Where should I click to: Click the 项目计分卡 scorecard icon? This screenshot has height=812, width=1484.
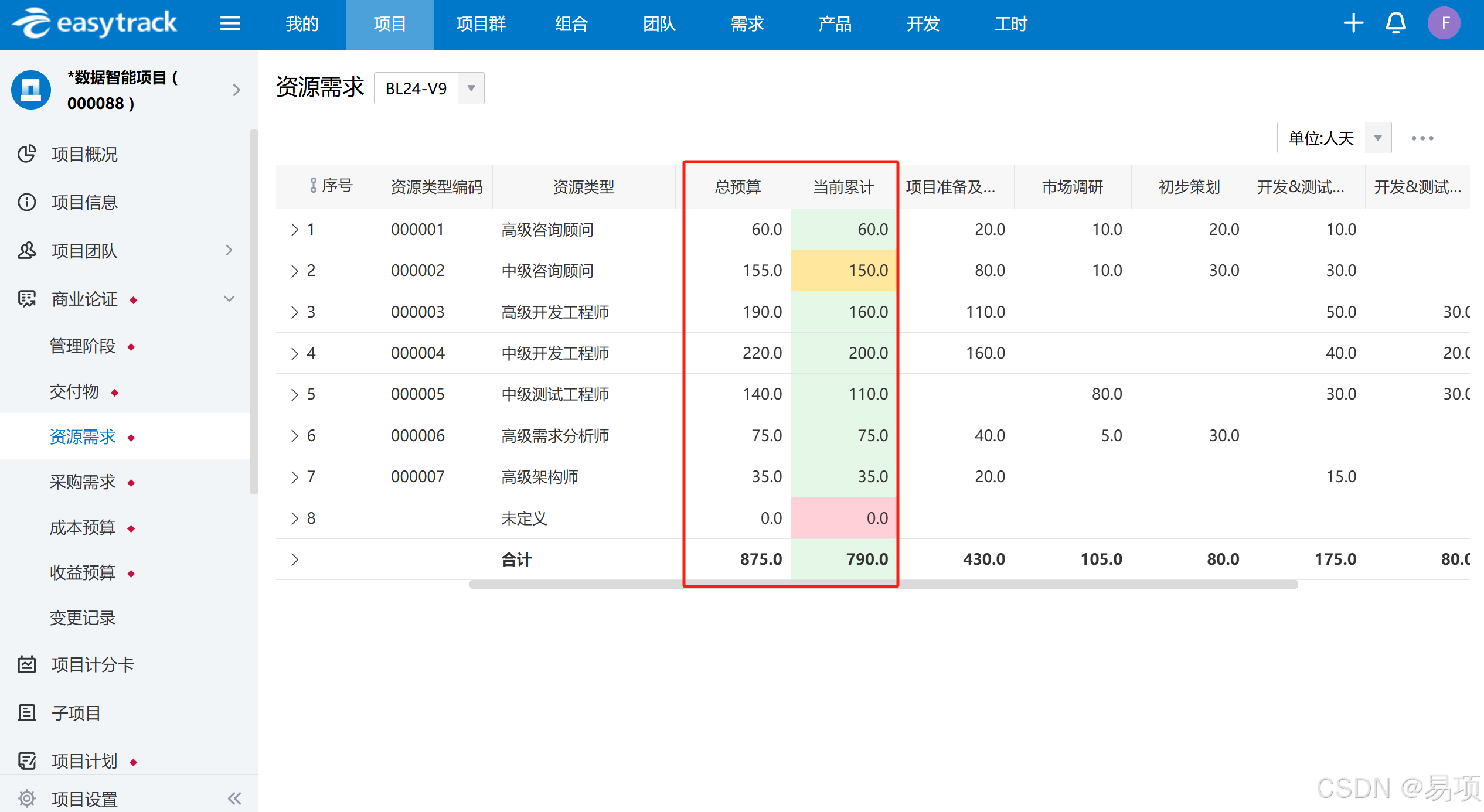coord(27,664)
